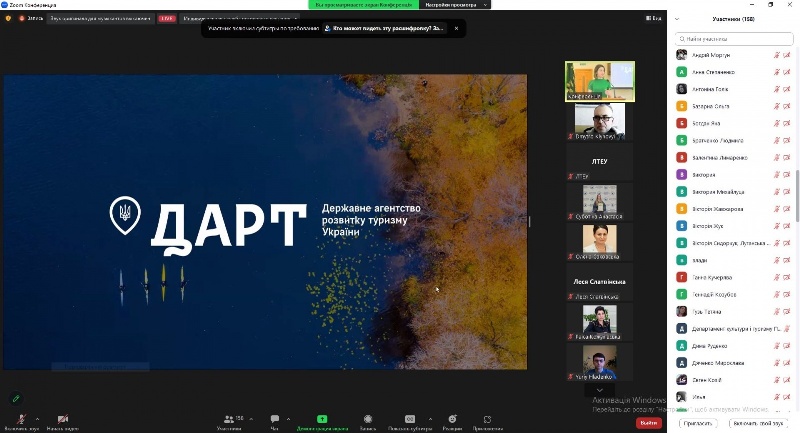Expand audio options arrow next to microphone
Screen dimensions: 800x433
38,418
